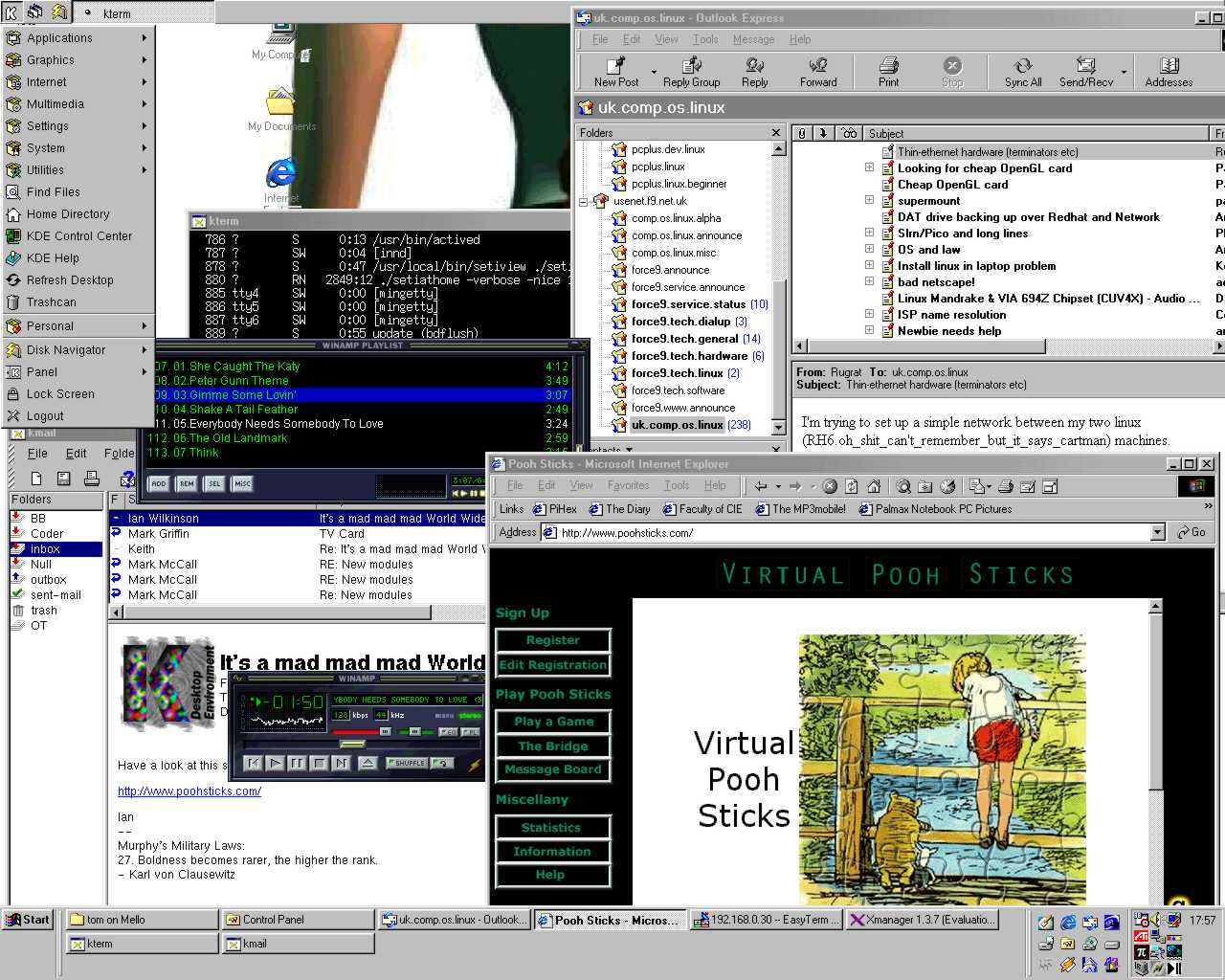Expand 'Looking for cheap OpenGL card' thread

click(869, 167)
